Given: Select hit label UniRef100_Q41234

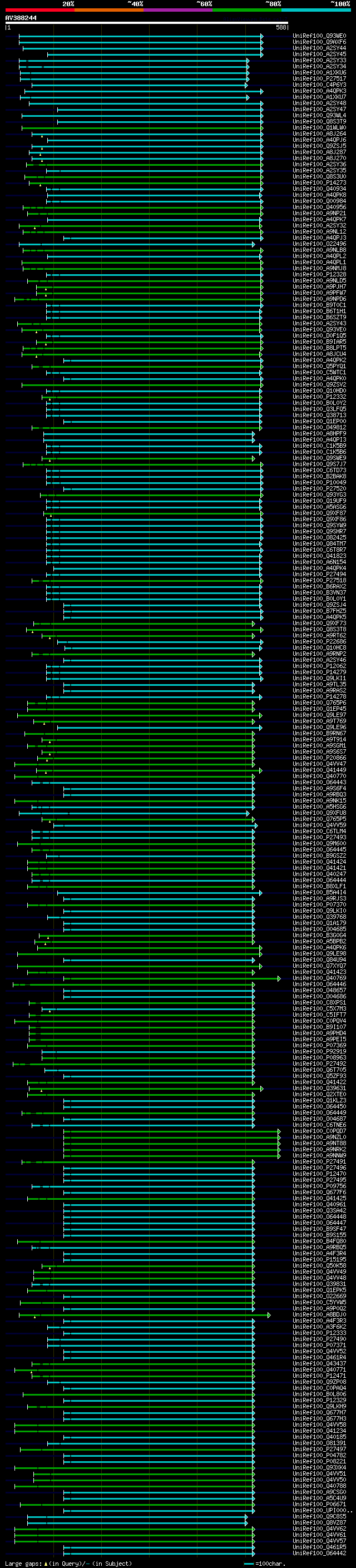Looking at the screenshot, I should [319, 1431].
